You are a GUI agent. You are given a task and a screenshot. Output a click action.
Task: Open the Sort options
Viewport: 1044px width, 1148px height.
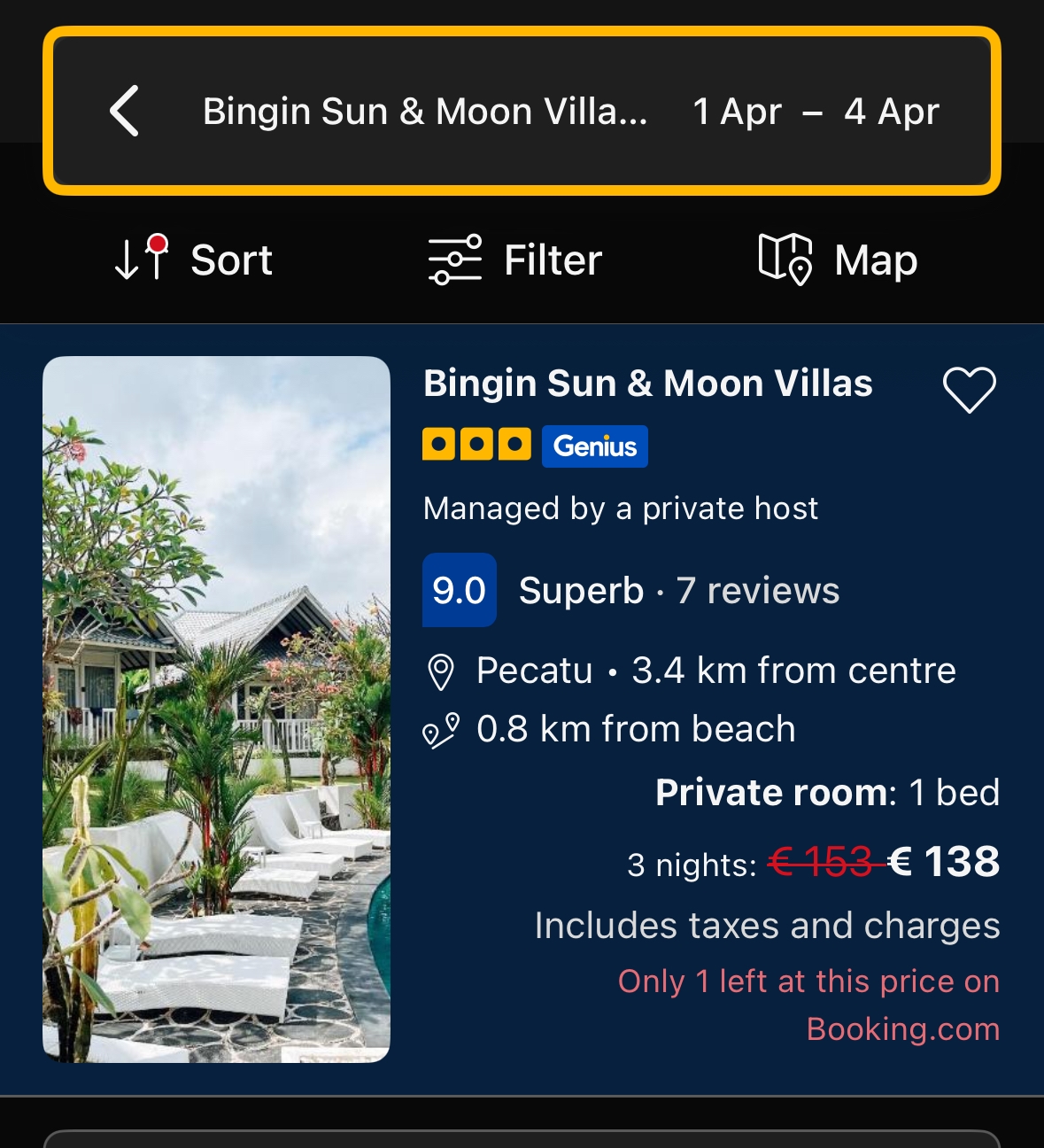coord(231,260)
